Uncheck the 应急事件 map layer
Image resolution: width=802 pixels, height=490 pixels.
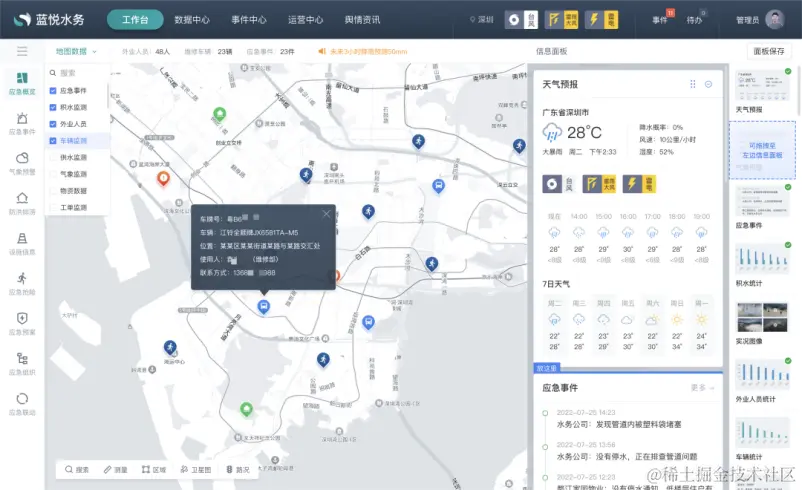point(53,91)
